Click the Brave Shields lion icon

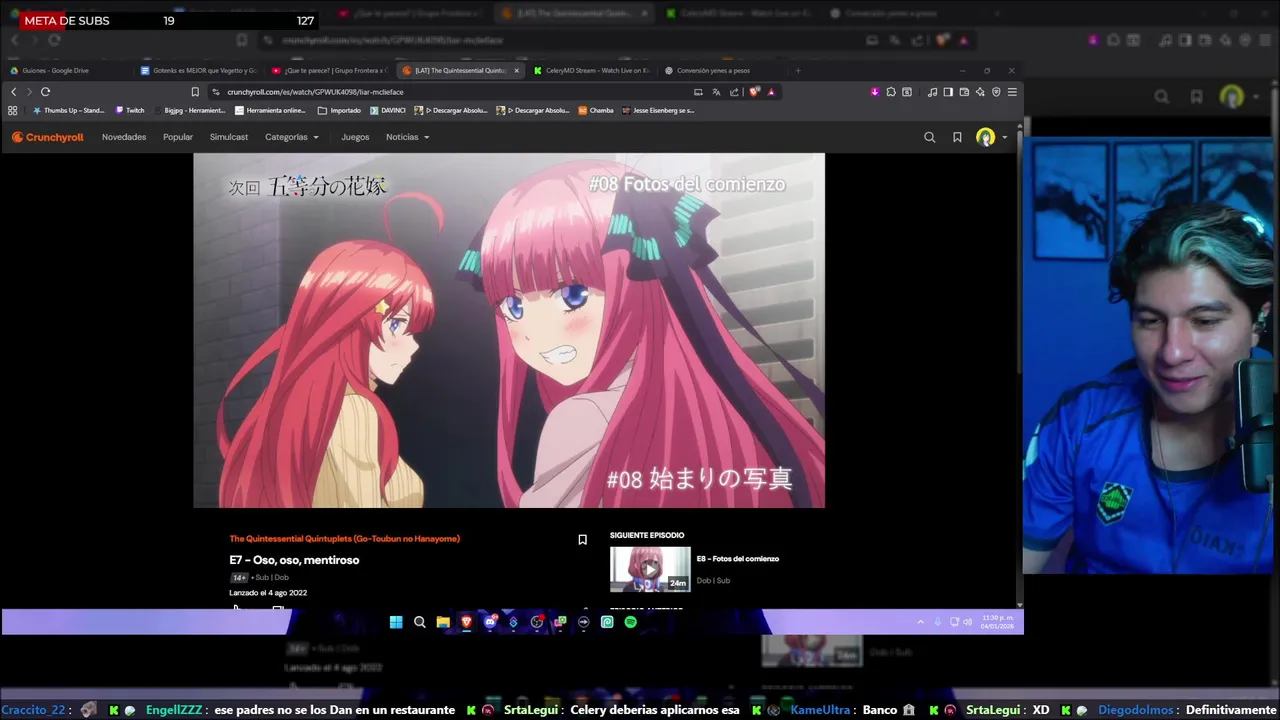point(754,91)
